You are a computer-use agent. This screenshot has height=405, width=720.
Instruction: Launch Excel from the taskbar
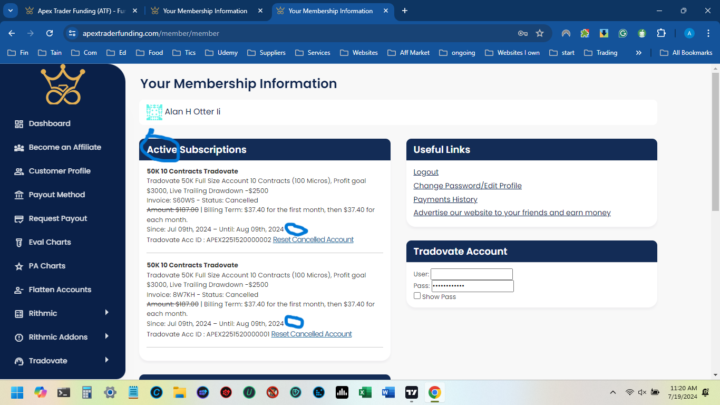point(365,392)
